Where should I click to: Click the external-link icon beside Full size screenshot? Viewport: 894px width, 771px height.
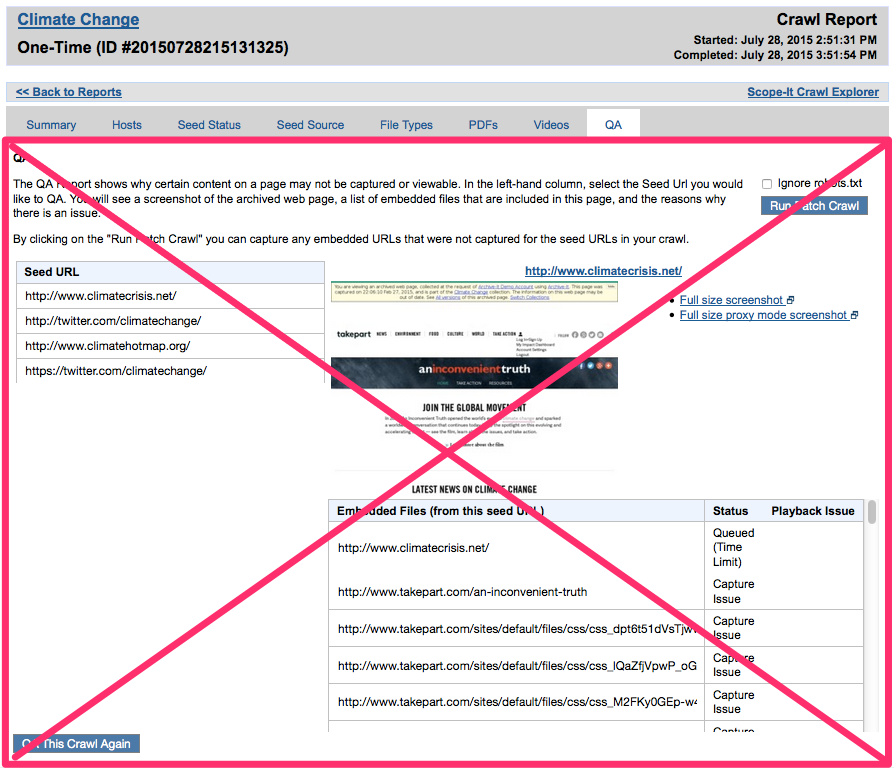tap(790, 300)
